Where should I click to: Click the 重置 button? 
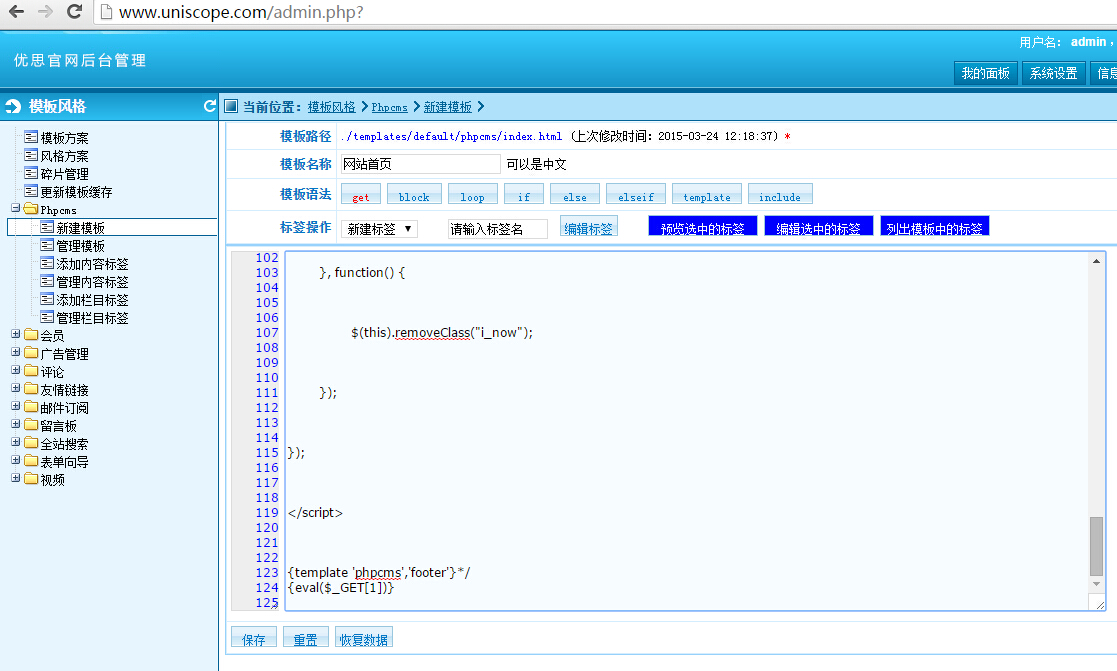point(306,638)
